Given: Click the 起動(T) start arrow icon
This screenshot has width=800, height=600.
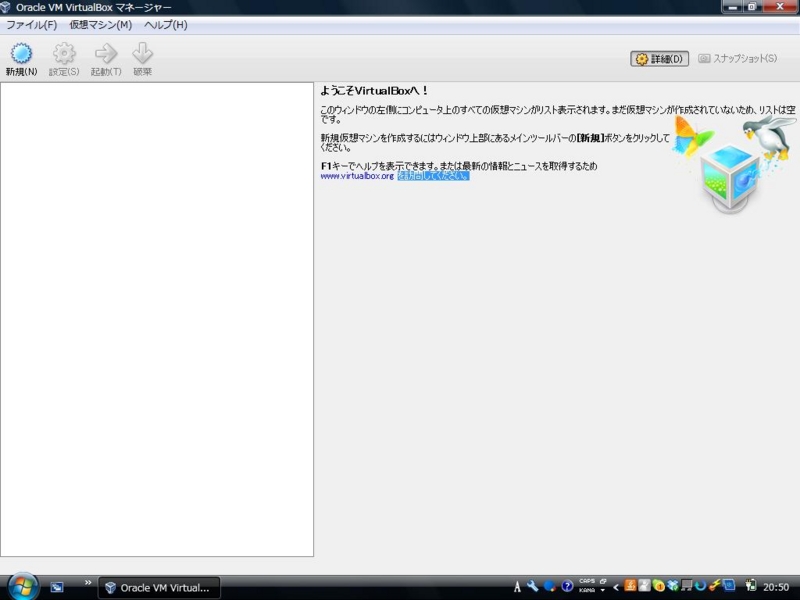Looking at the screenshot, I should (106, 53).
